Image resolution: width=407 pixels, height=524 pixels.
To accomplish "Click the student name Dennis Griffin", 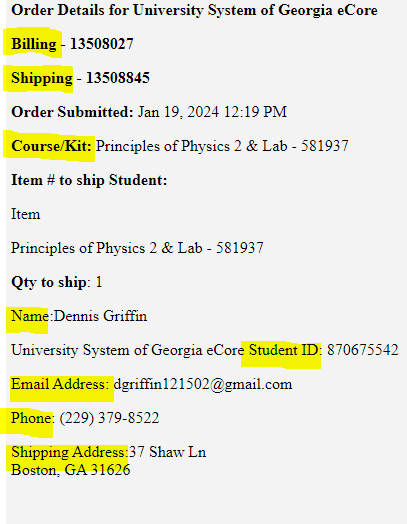I will tap(100, 316).
